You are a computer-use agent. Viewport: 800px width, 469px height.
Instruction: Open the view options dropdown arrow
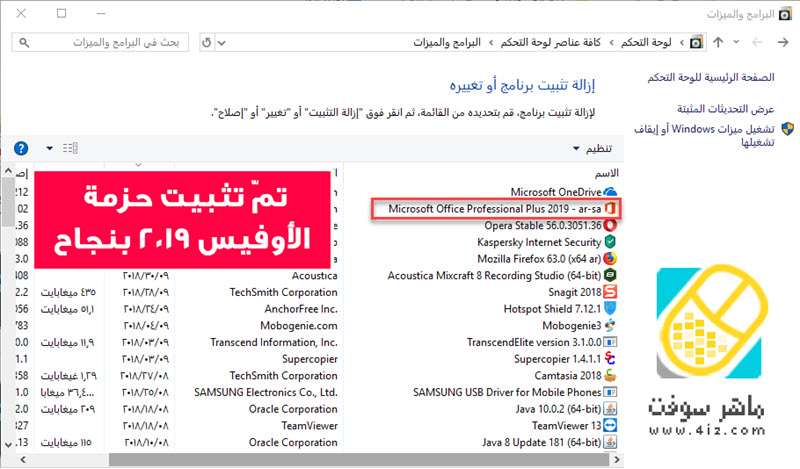(x=49, y=149)
